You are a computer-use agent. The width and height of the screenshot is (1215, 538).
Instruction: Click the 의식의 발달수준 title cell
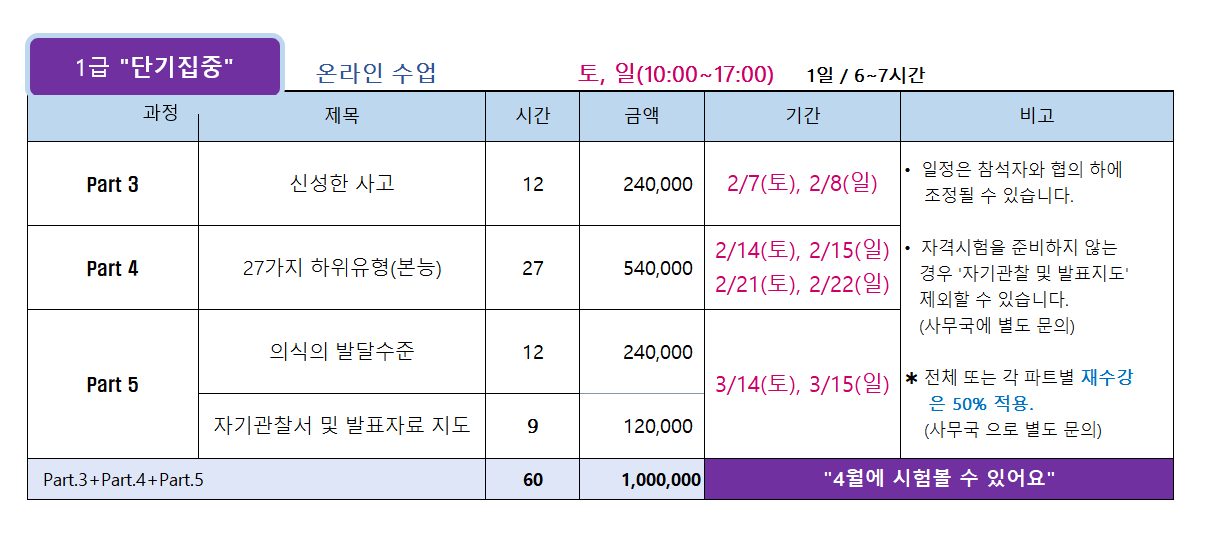tap(342, 352)
